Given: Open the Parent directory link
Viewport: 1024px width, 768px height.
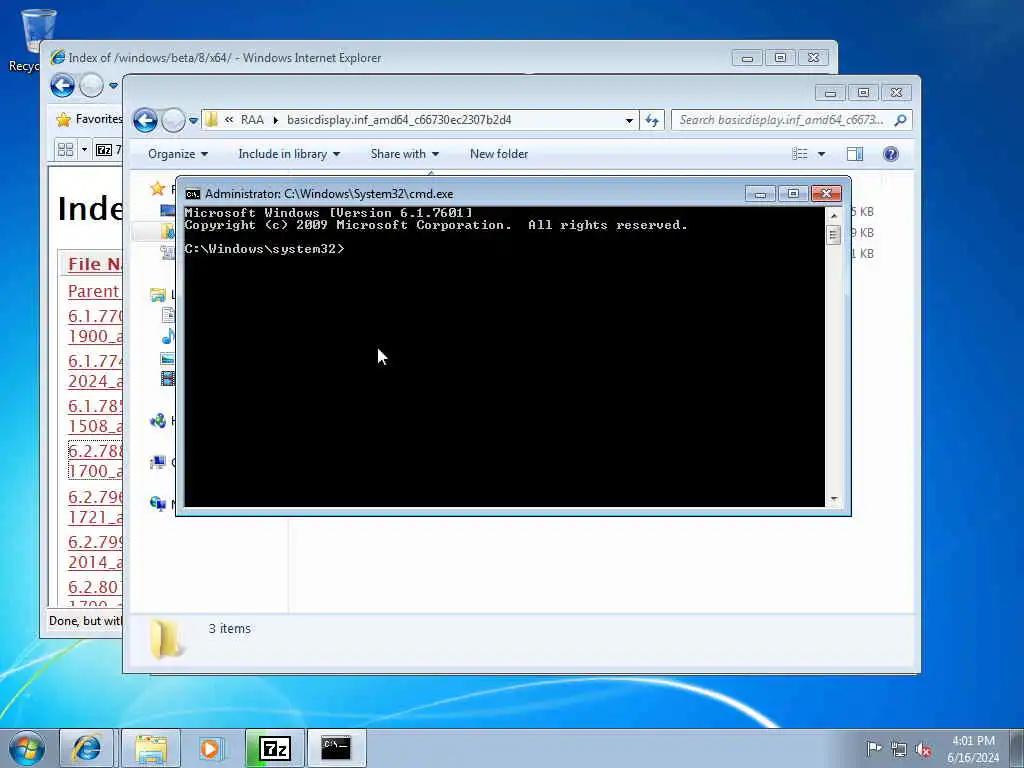Looking at the screenshot, I should [x=95, y=291].
